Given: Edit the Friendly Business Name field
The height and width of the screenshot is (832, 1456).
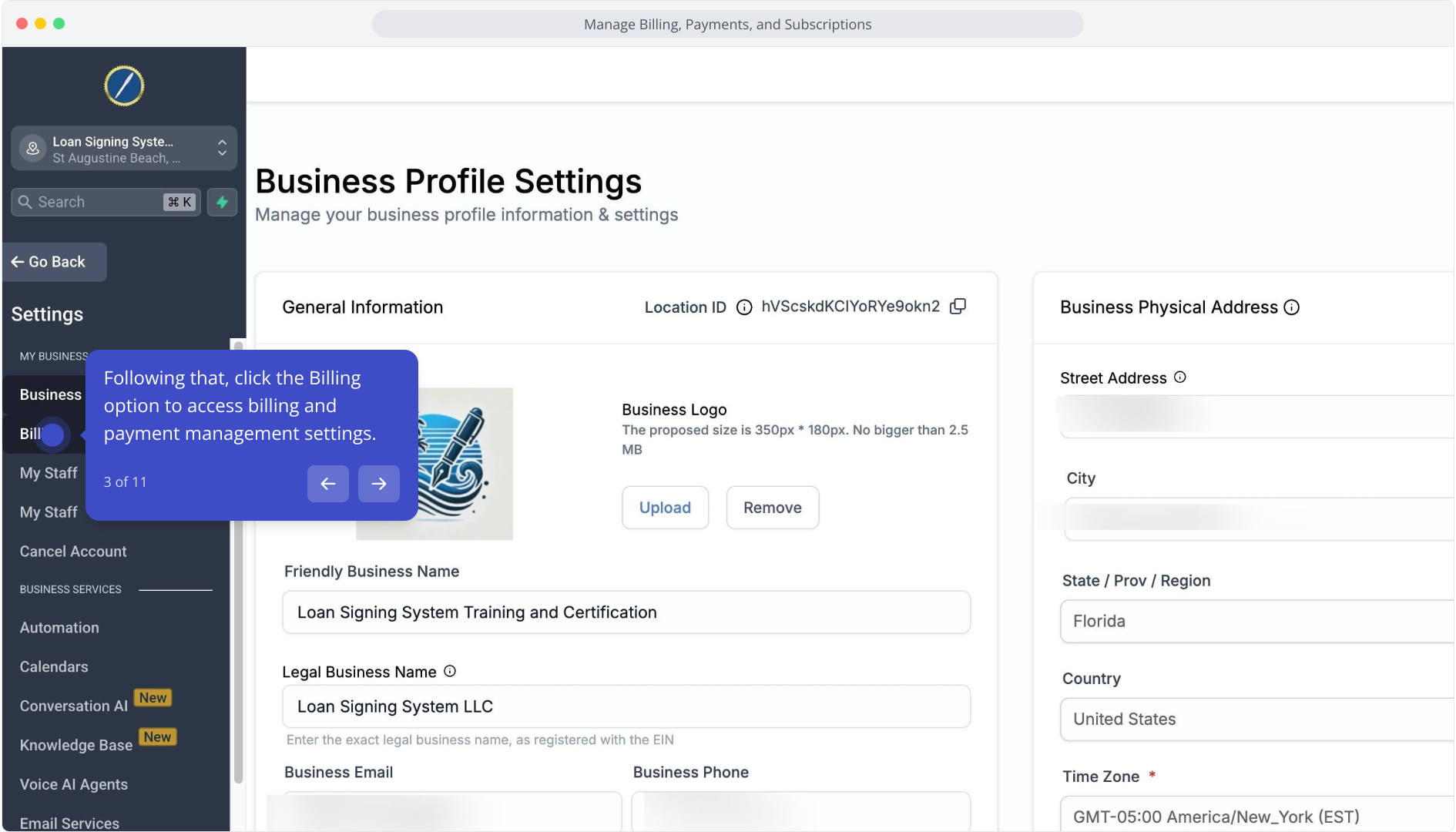Looking at the screenshot, I should [626, 612].
